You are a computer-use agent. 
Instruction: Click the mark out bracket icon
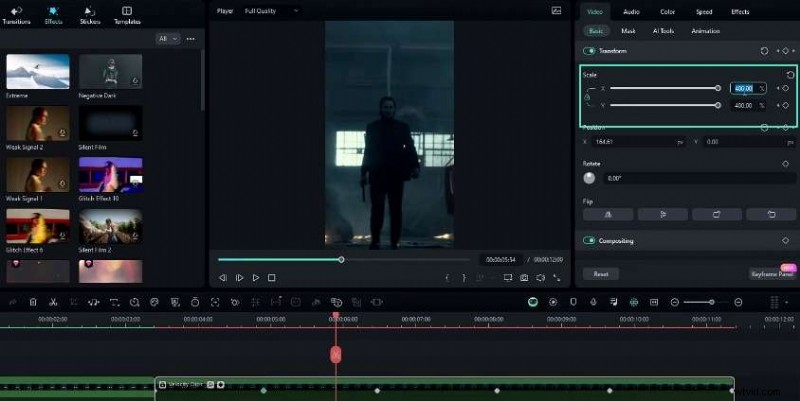click(464, 278)
